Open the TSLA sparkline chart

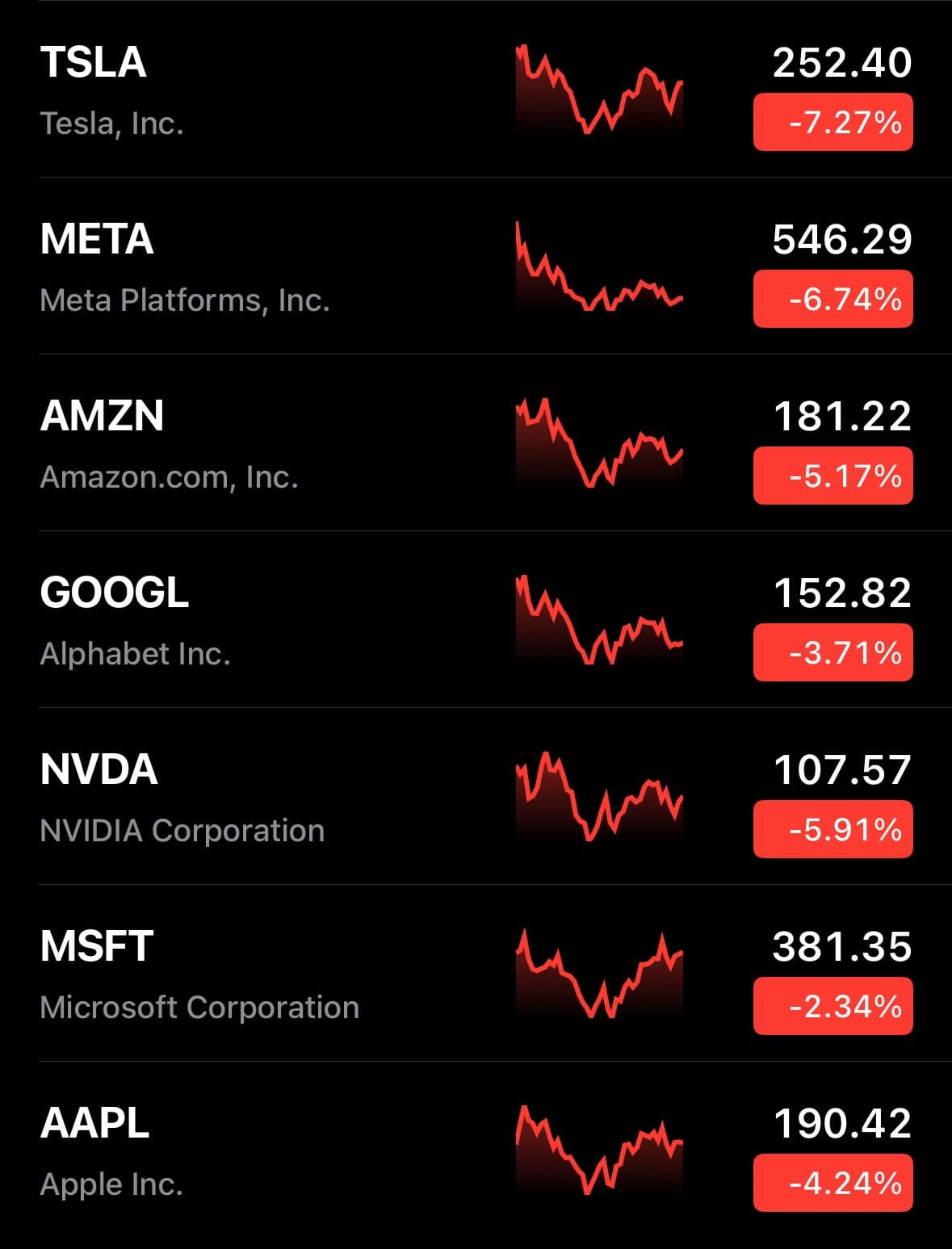pos(599,90)
